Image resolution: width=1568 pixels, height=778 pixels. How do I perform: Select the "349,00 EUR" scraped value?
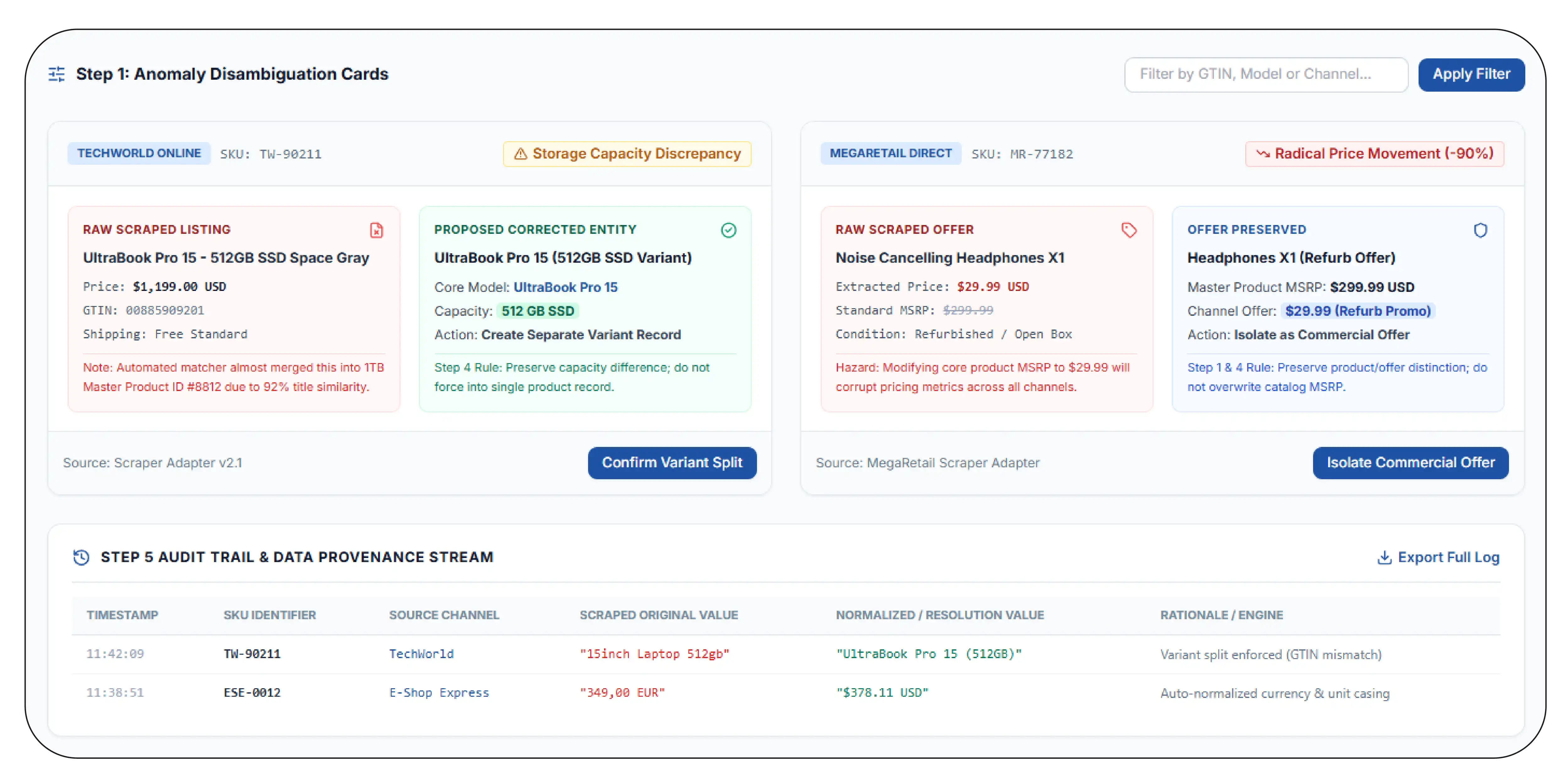click(622, 693)
